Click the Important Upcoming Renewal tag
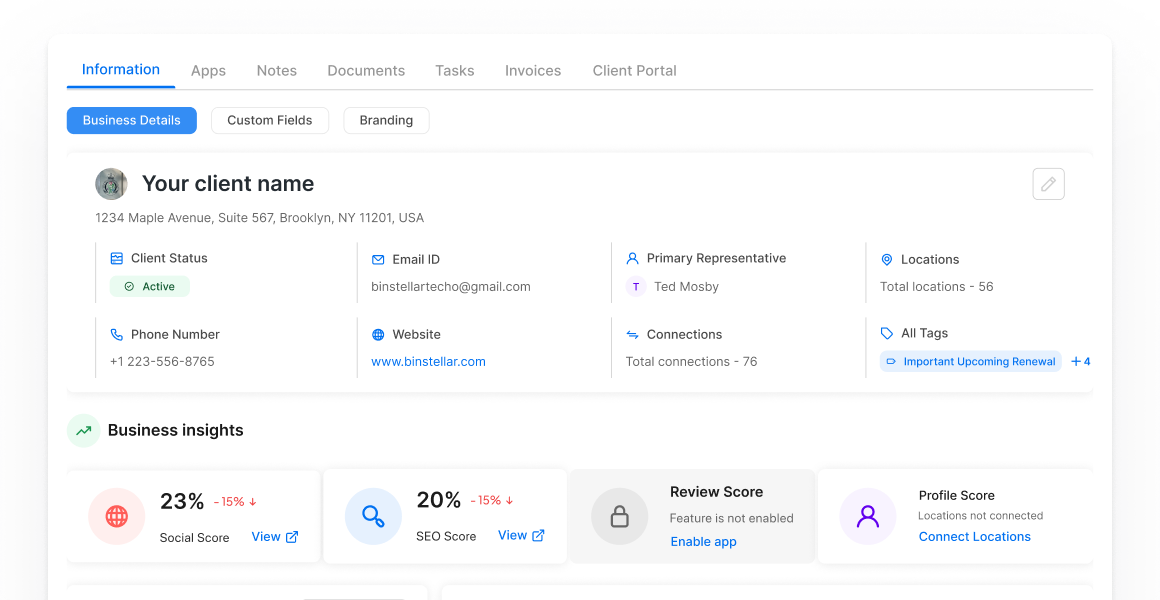1160x600 pixels. tap(971, 362)
